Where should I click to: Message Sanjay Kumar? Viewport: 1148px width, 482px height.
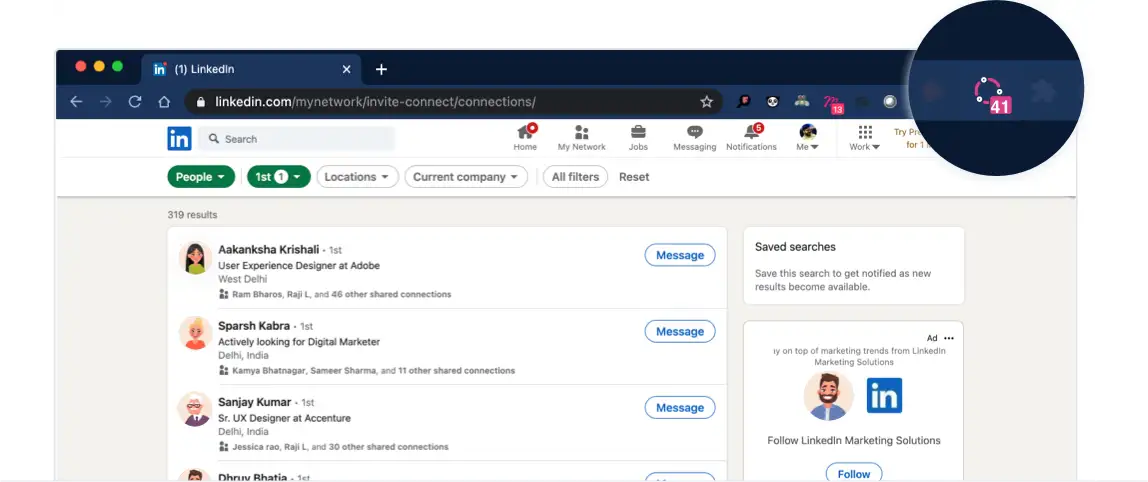680,407
